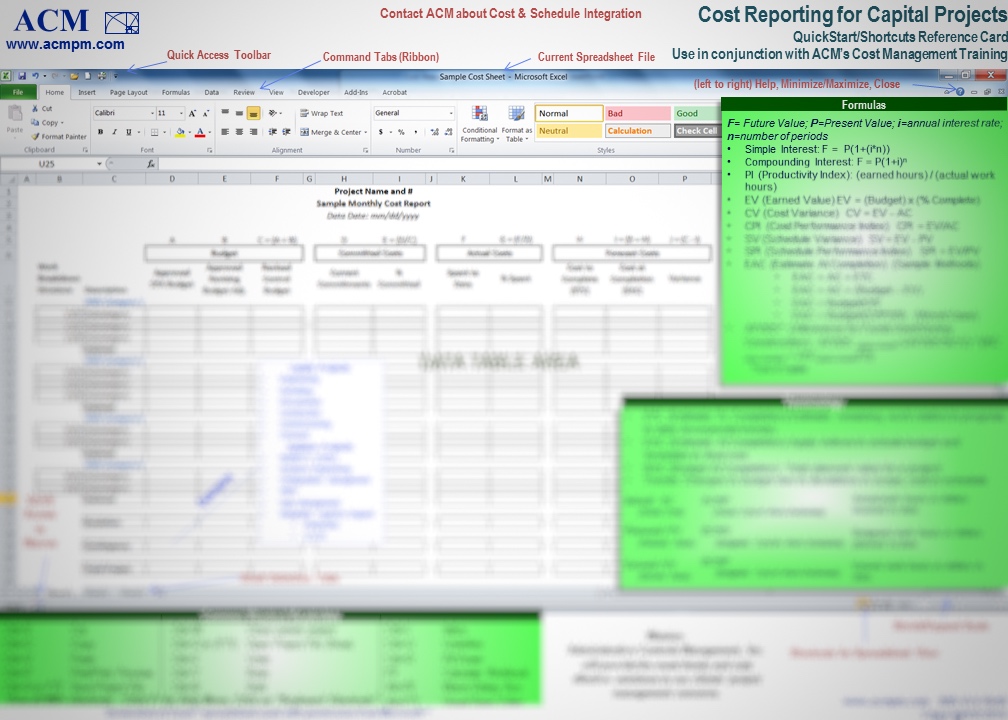The height and width of the screenshot is (720, 1008).
Task: Click the Name Box showing U25
Action: [x=49, y=164]
